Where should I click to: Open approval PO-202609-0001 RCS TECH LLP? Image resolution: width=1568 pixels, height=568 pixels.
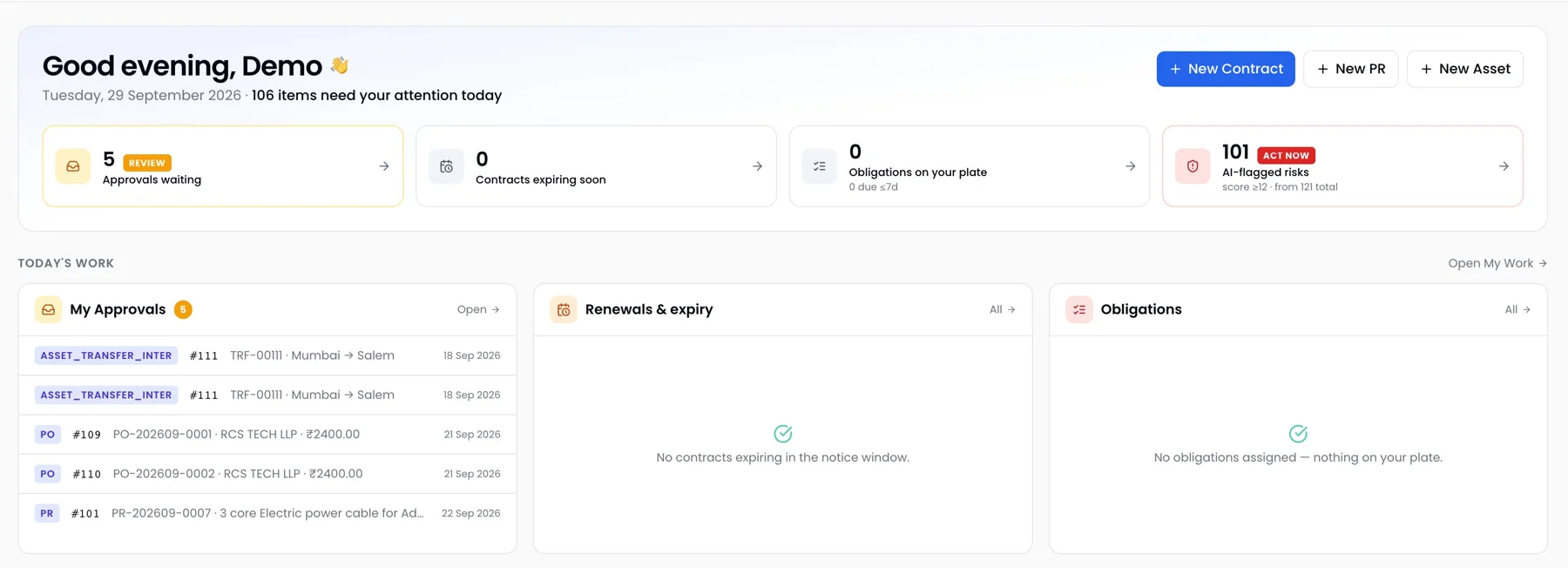[267, 435]
